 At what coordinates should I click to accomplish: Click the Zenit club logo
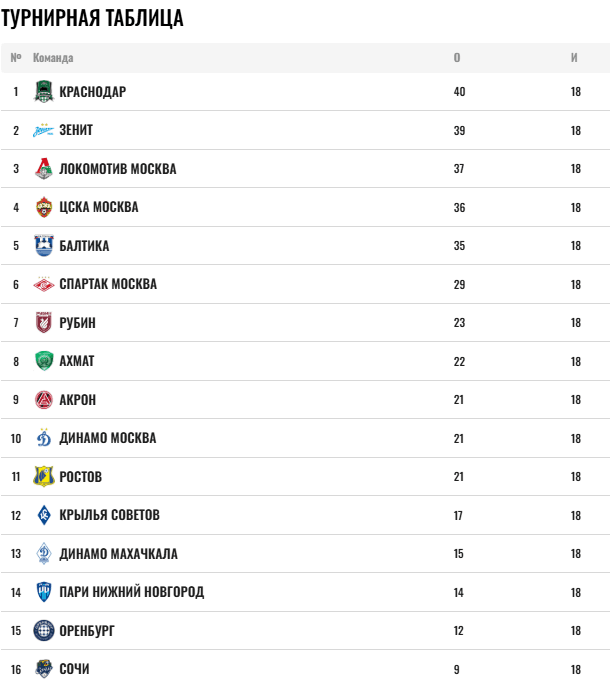[43, 130]
